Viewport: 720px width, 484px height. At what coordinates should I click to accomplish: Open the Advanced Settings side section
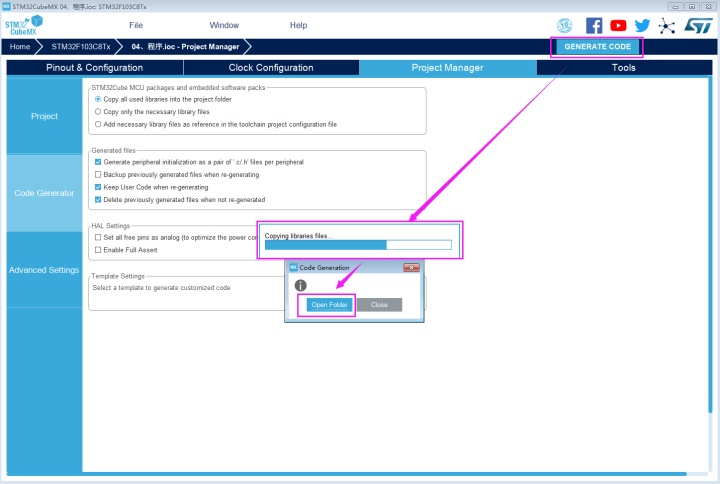click(x=44, y=270)
